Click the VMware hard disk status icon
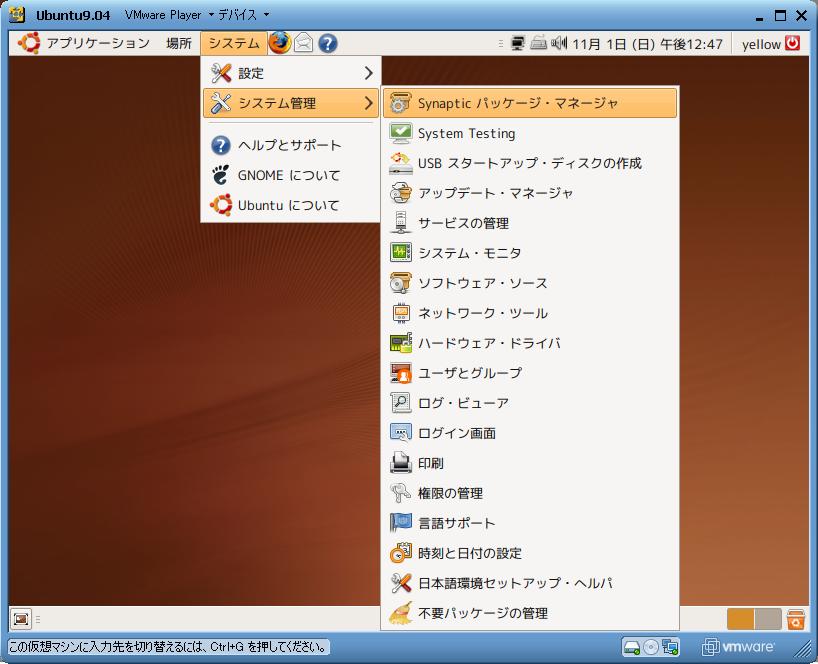The height and width of the screenshot is (664, 818). pos(631,647)
